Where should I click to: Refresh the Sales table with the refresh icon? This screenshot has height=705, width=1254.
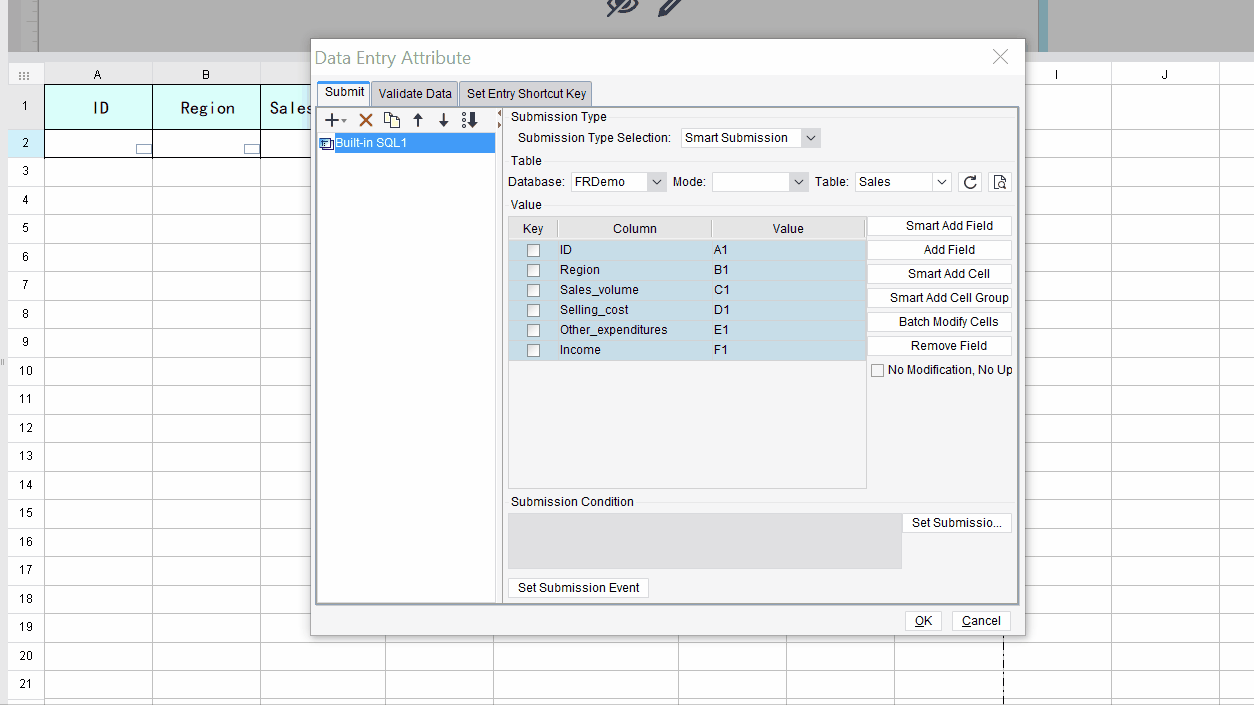click(x=969, y=181)
